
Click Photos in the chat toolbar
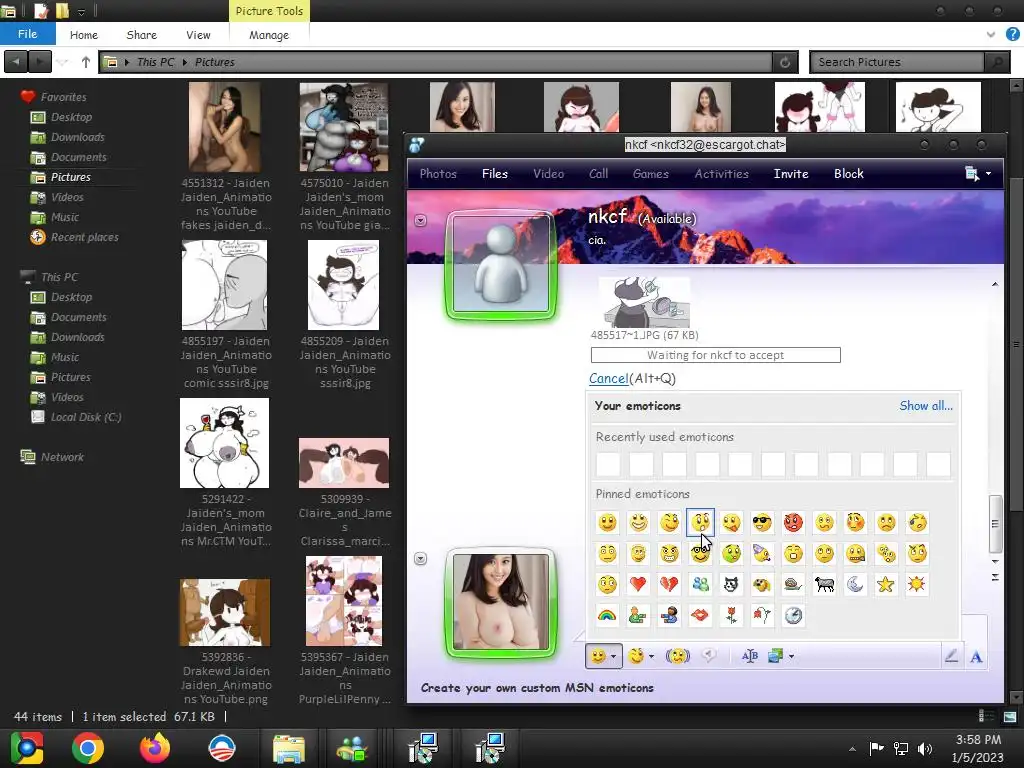438,174
